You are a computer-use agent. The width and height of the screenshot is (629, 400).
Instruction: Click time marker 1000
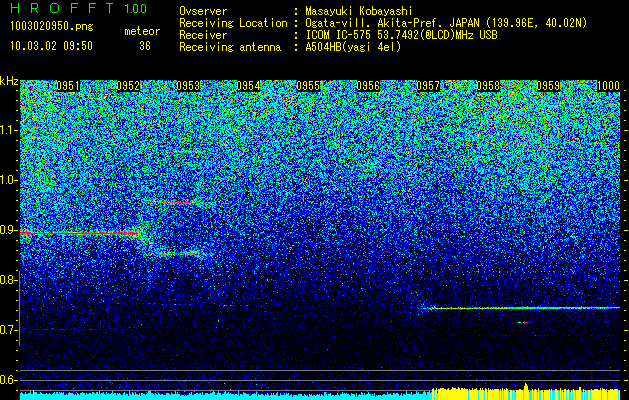pos(609,86)
